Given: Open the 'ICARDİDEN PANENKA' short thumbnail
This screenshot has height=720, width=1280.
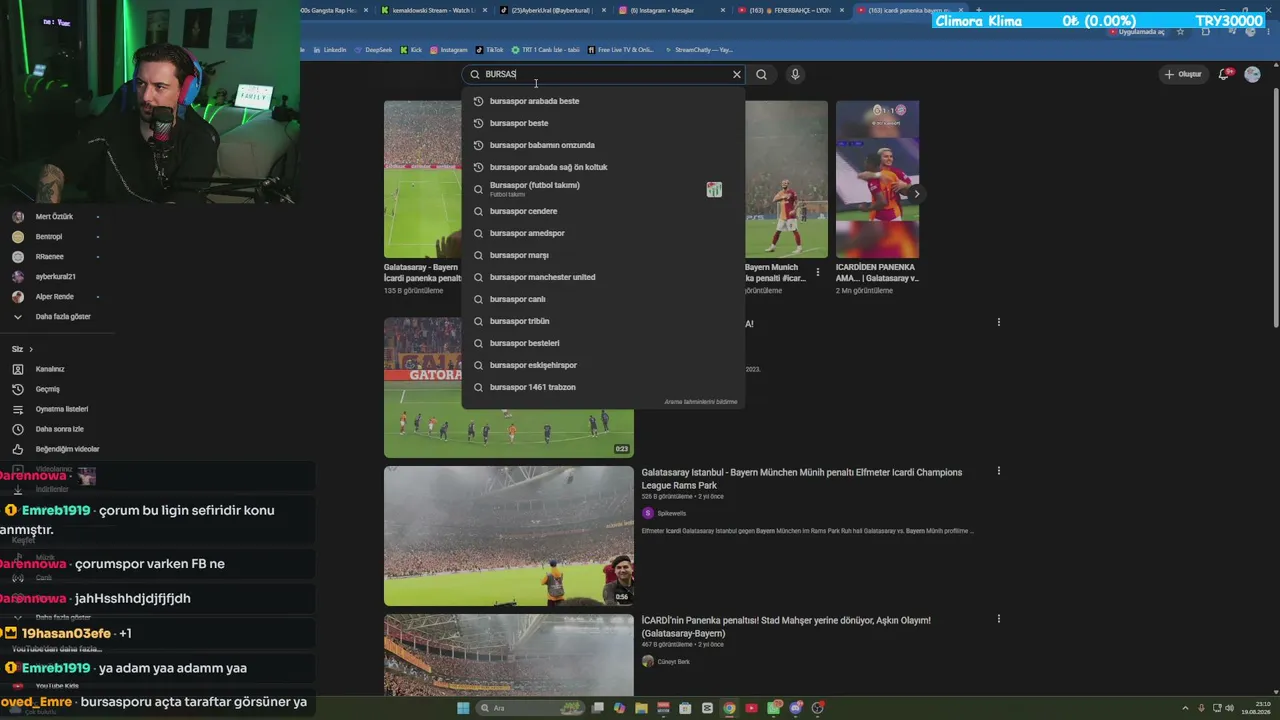Looking at the screenshot, I should click(x=877, y=179).
